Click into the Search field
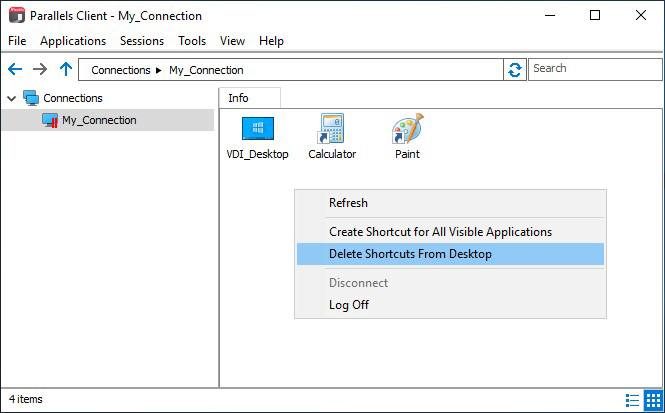 (595, 69)
